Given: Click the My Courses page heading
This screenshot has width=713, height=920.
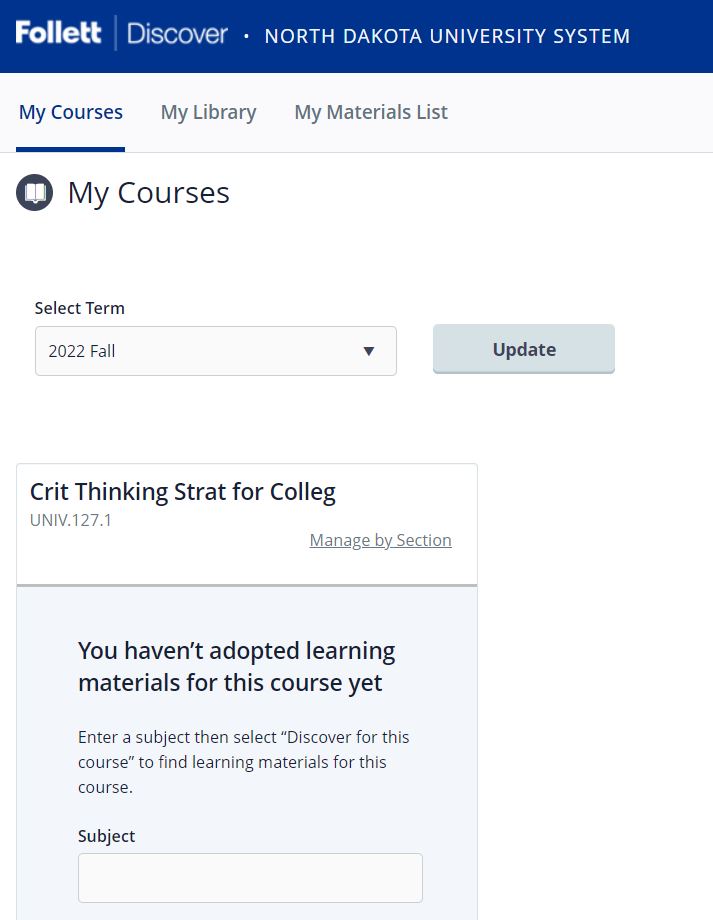Looking at the screenshot, I should pyautogui.click(x=148, y=193).
